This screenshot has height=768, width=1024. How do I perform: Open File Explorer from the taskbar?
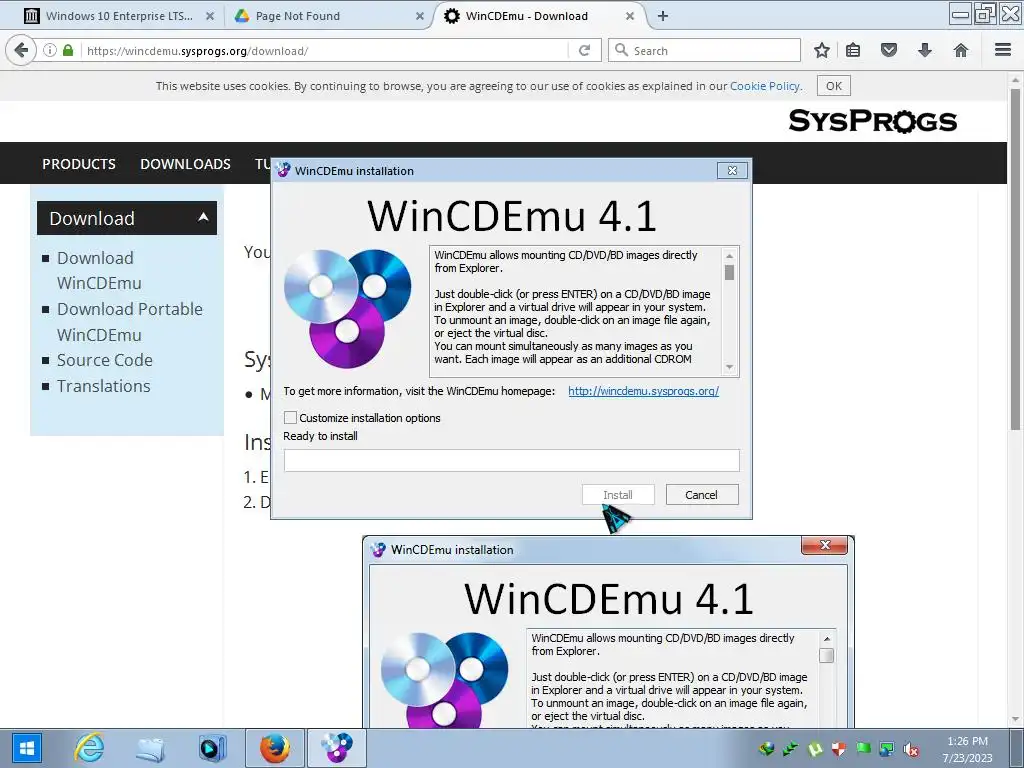(x=150, y=748)
